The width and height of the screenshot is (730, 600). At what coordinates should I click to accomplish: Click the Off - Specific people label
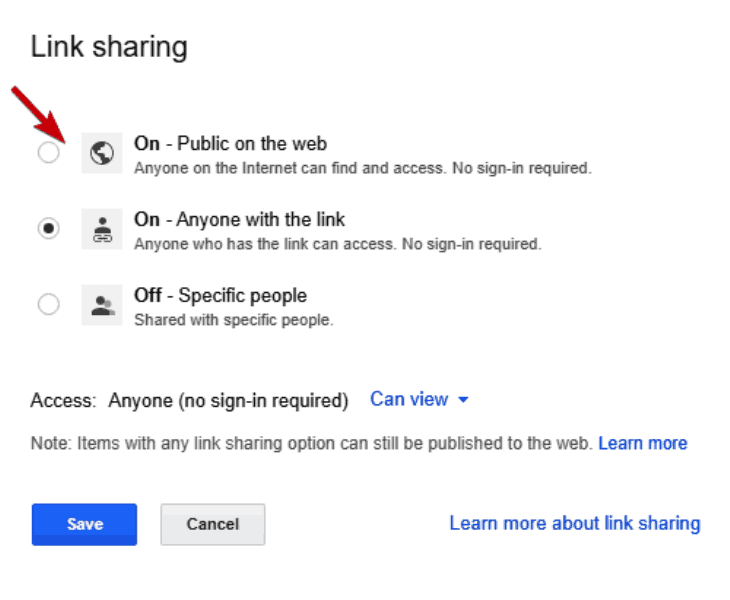(x=220, y=296)
